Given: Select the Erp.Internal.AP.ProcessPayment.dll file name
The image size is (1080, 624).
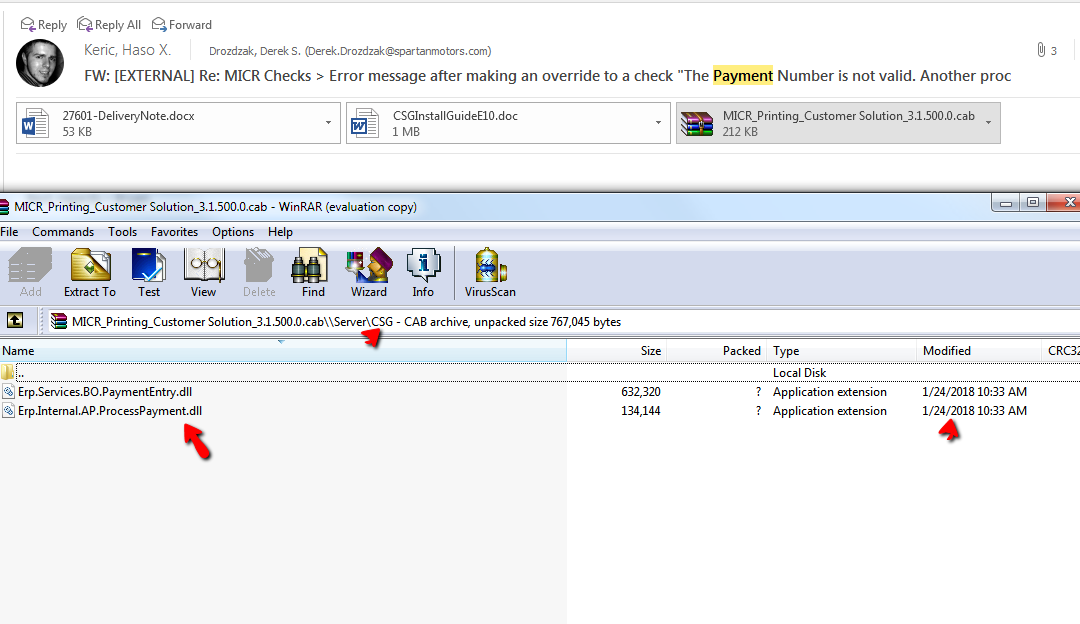Looking at the screenshot, I should click(x=110, y=411).
